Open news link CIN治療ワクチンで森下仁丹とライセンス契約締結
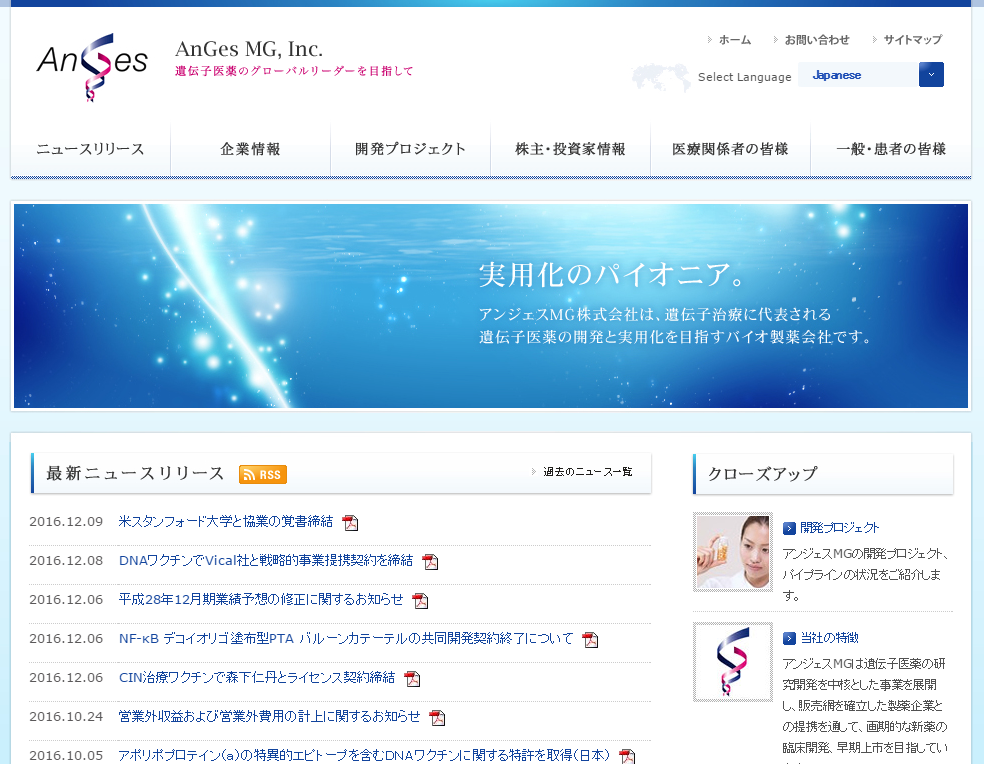This screenshot has height=764, width=984. (x=257, y=677)
